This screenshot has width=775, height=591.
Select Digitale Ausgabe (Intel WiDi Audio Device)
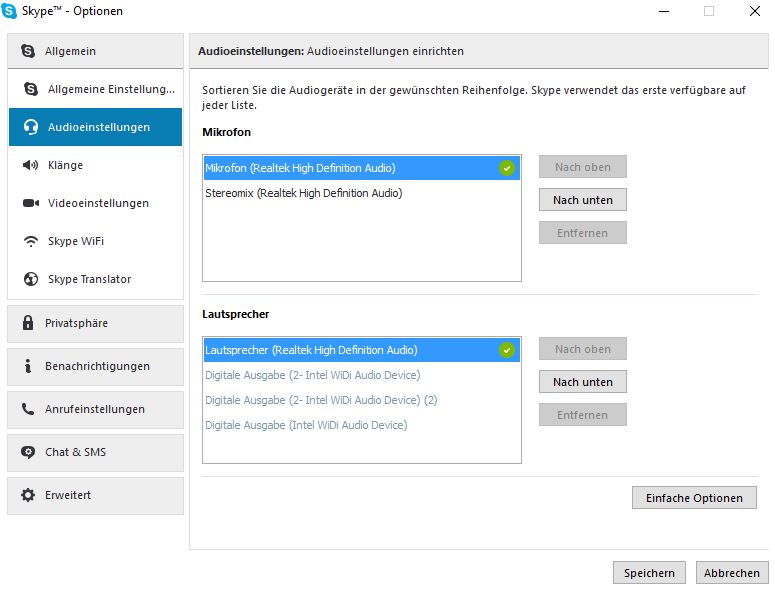(x=362, y=425)
